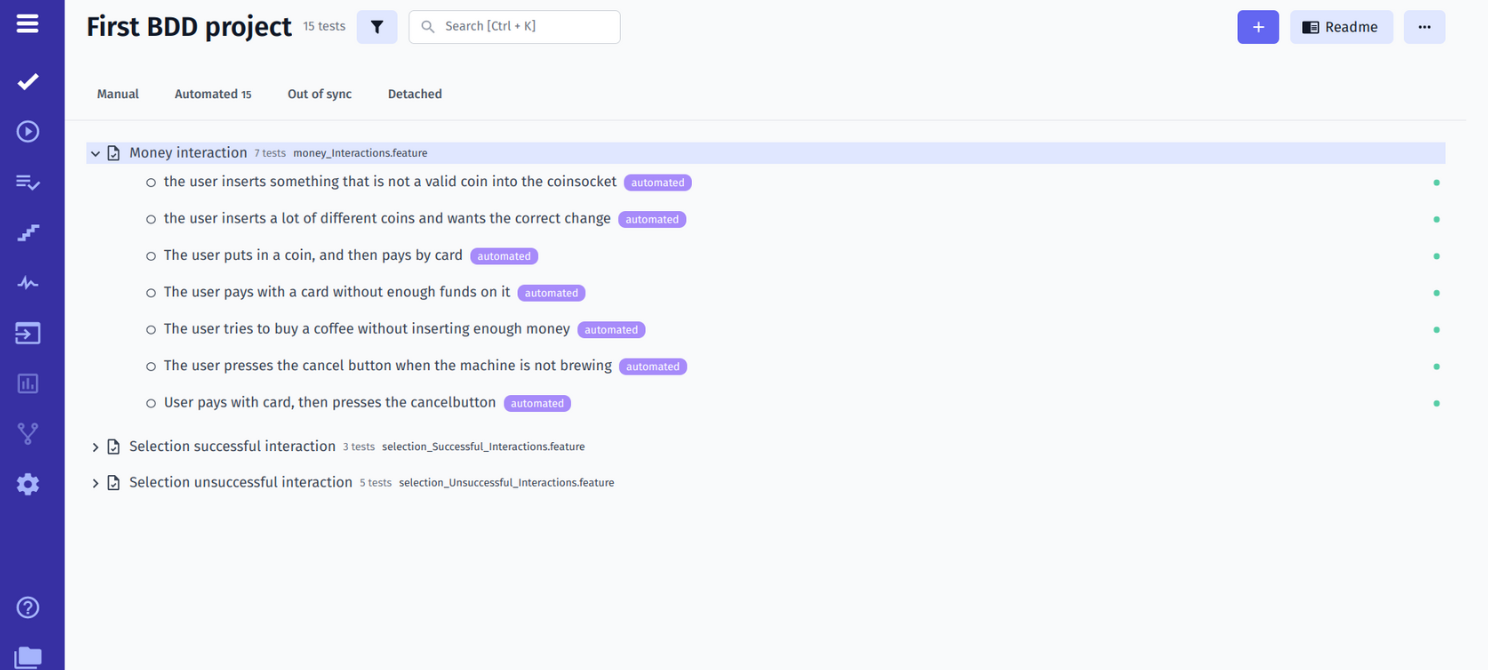Open the Analytics chart icon in sidebar
The height and width of the screenshot is (670, 1488).
(27, 383)
